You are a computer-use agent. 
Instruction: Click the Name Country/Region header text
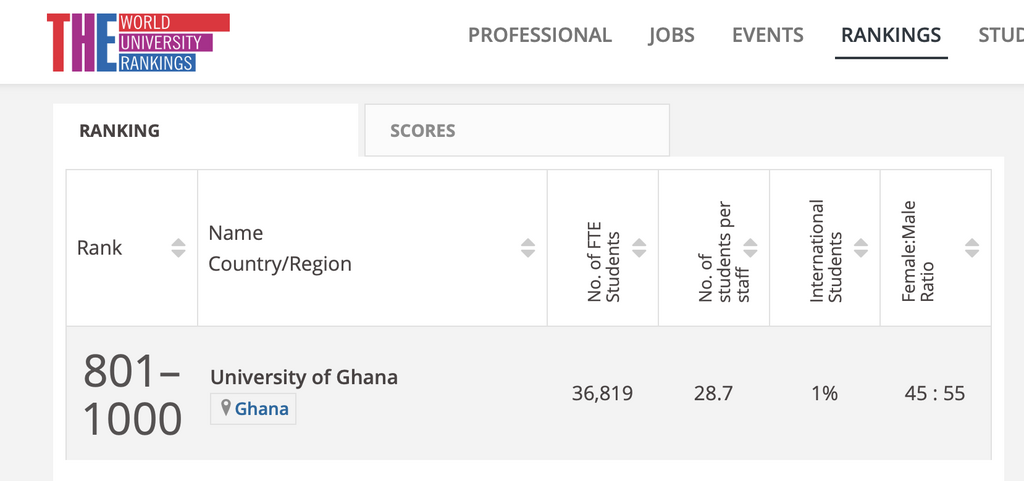point(280,249)
